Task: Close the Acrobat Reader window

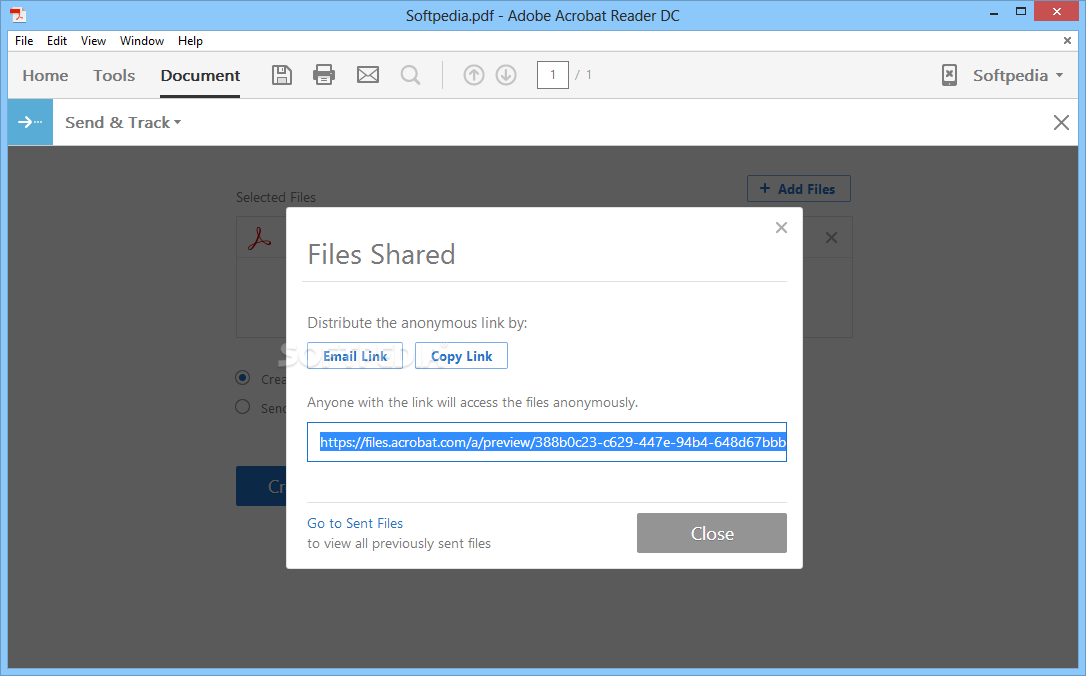Action: coord(1057,11)
